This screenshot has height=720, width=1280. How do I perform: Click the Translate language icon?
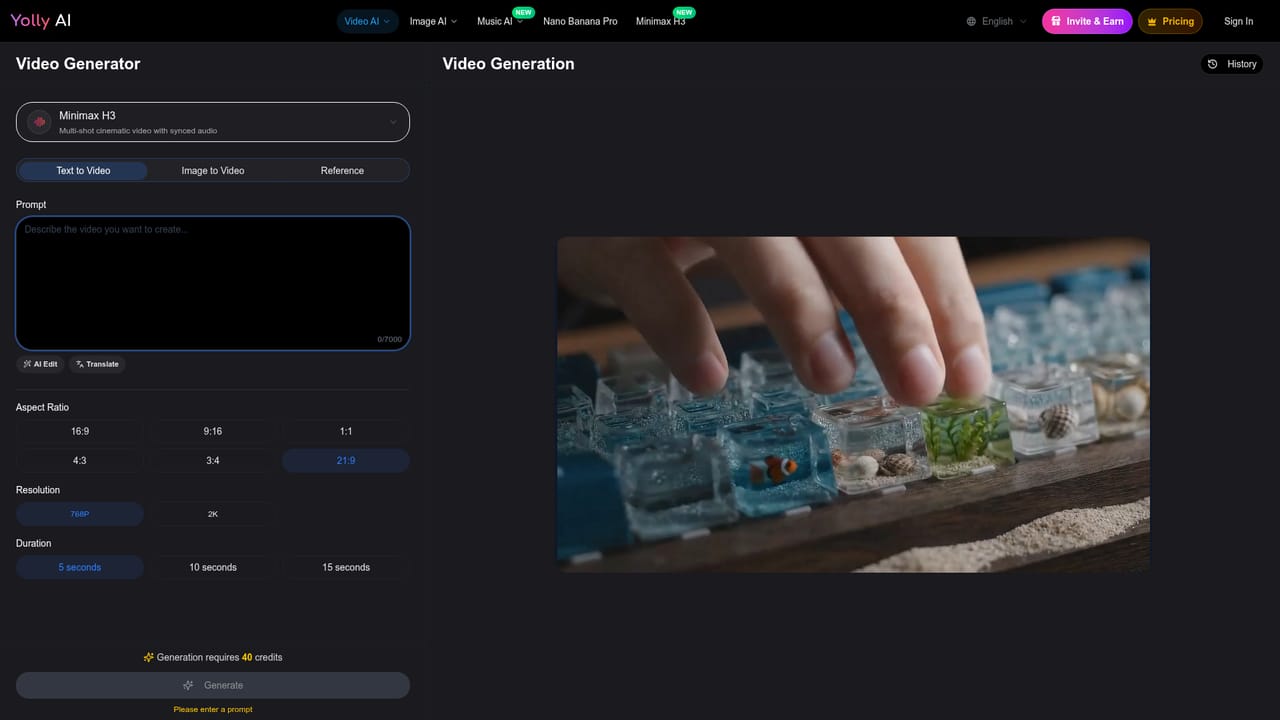pyautogui.click(x=80, y=364)
